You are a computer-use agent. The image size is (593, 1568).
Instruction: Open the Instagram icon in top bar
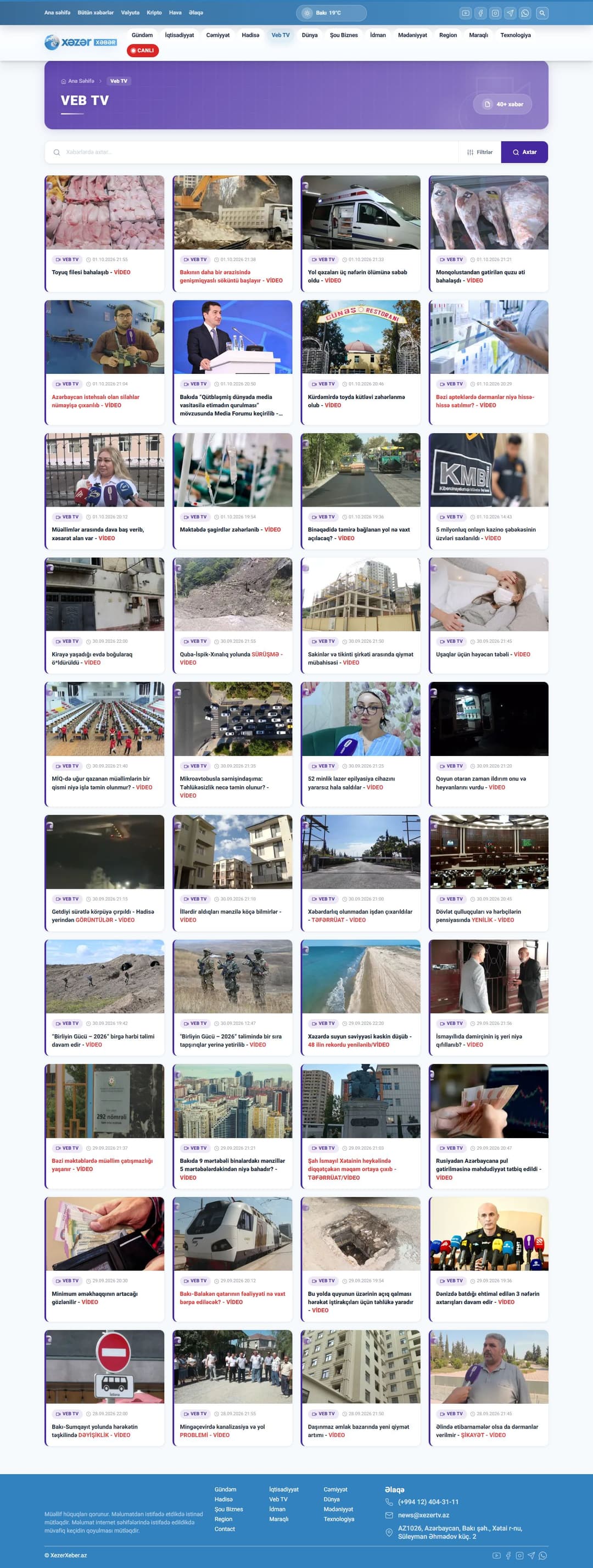pyautogui.click(x=496, y=13)
